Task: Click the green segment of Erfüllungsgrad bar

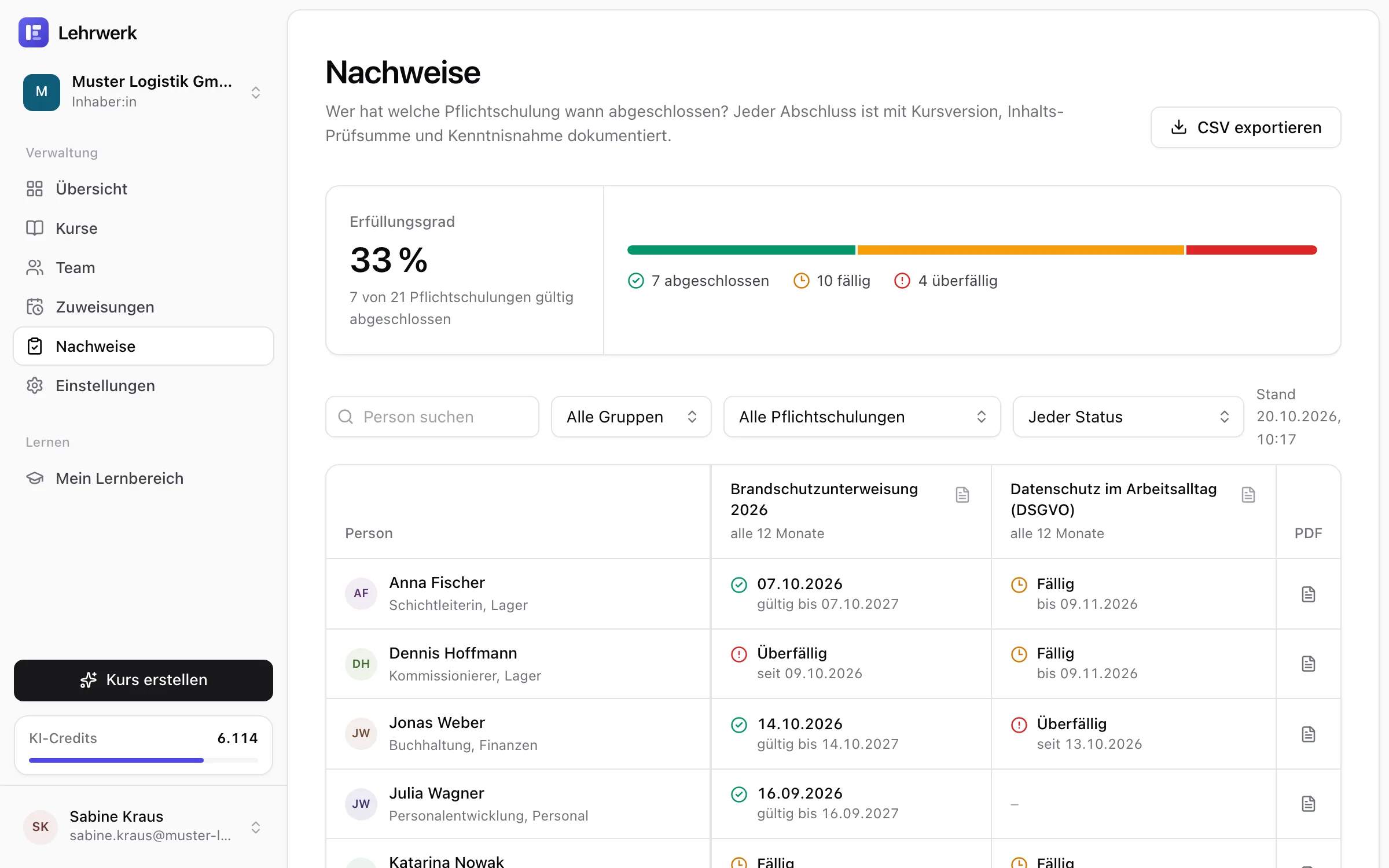Action: pos(741,250)
